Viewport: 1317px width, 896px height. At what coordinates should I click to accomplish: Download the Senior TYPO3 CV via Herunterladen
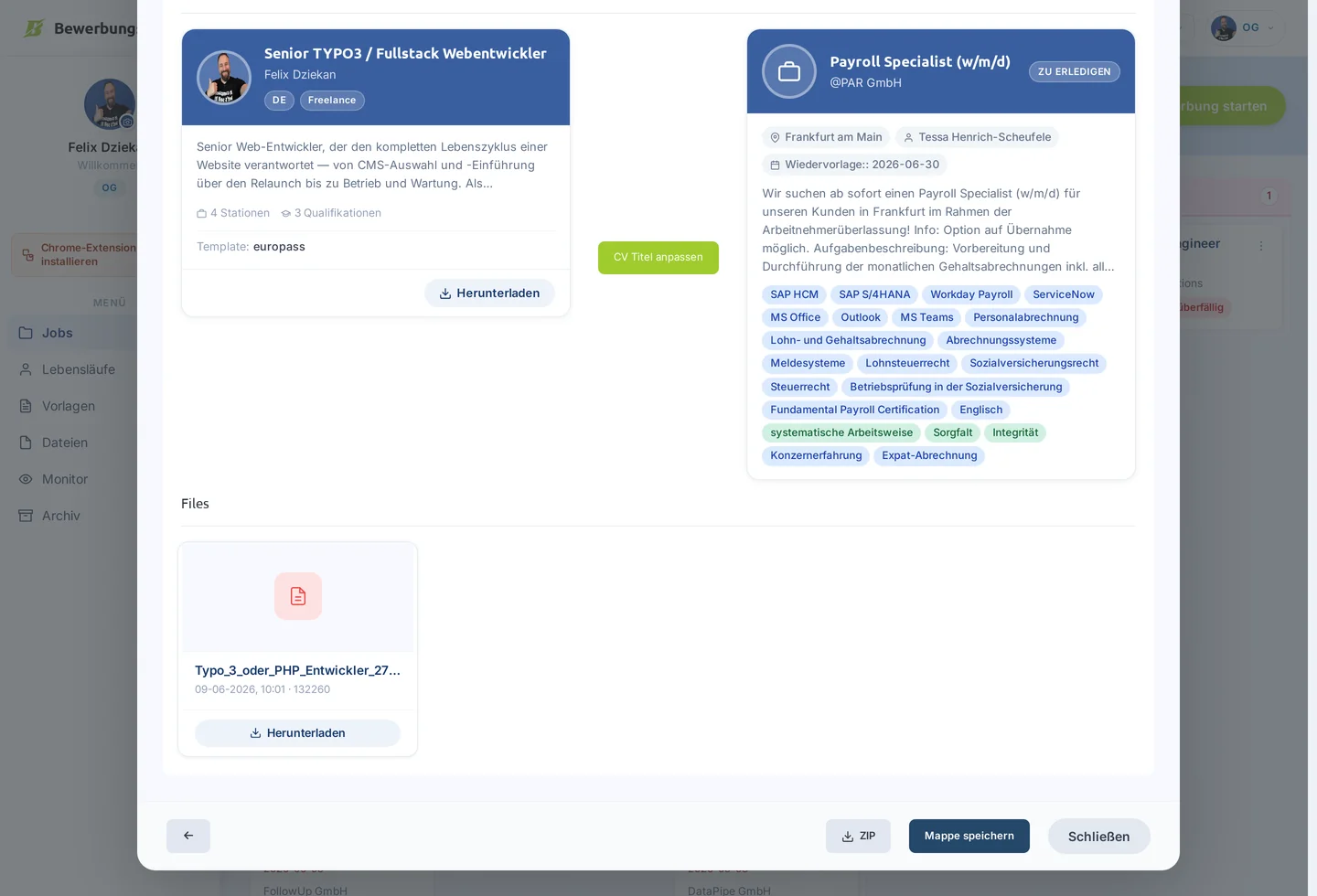pos(489,293)
